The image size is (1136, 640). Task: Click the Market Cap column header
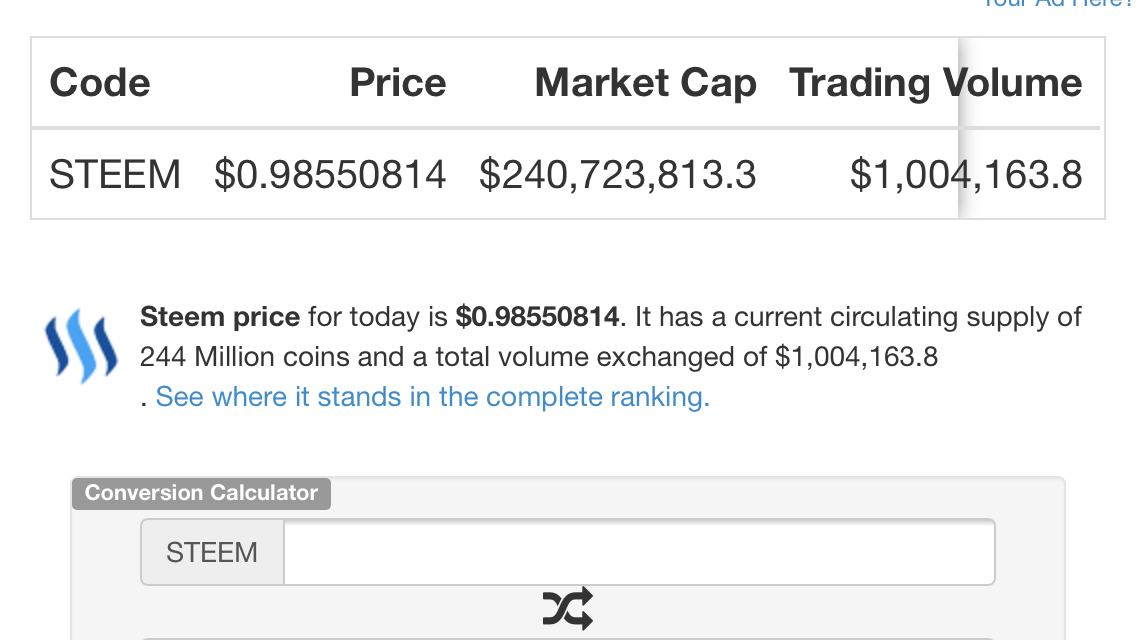(x=646, y=83)
